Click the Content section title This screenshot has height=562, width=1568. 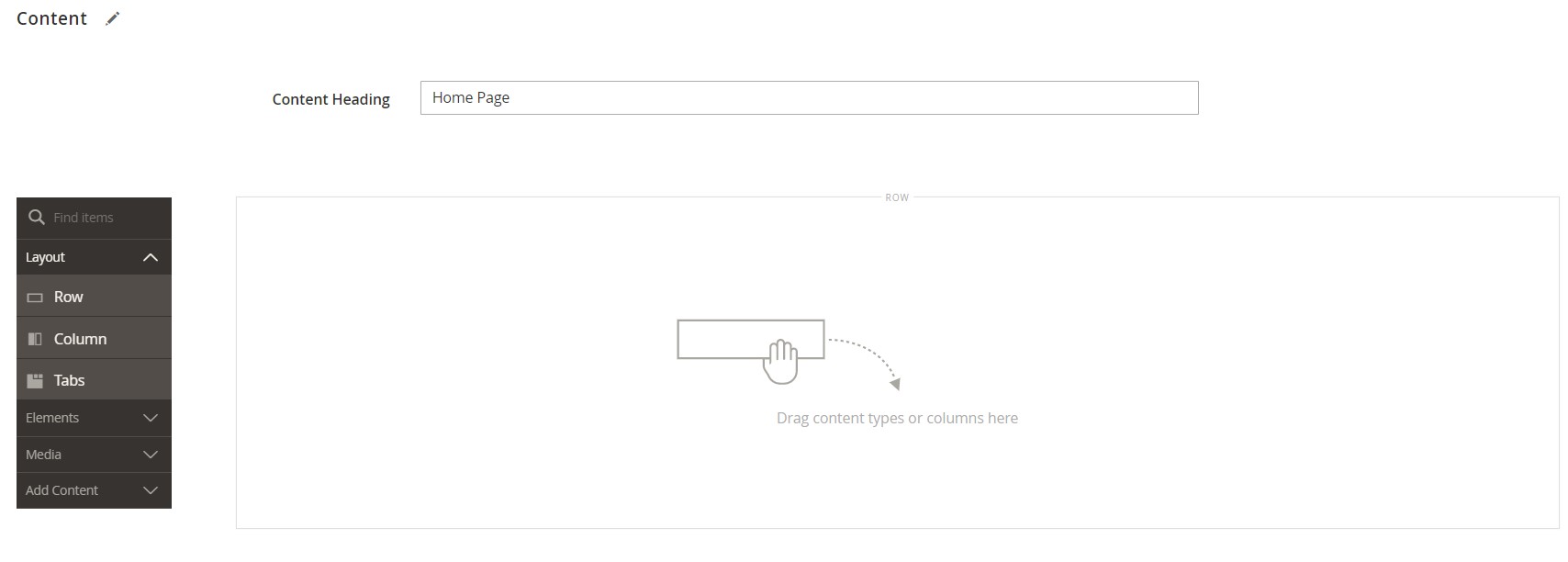click(52, 19)
